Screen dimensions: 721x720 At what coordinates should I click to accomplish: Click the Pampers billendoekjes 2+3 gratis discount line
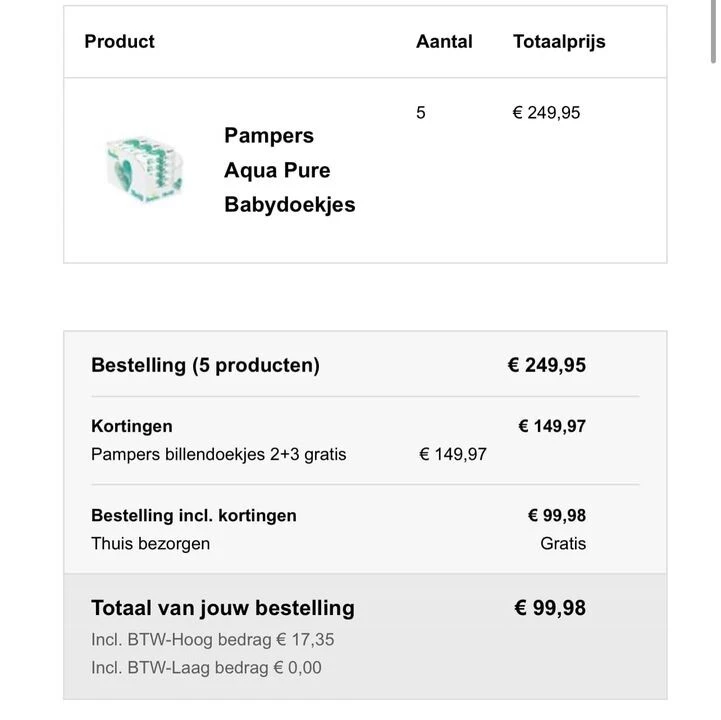[x=219, y=454]
